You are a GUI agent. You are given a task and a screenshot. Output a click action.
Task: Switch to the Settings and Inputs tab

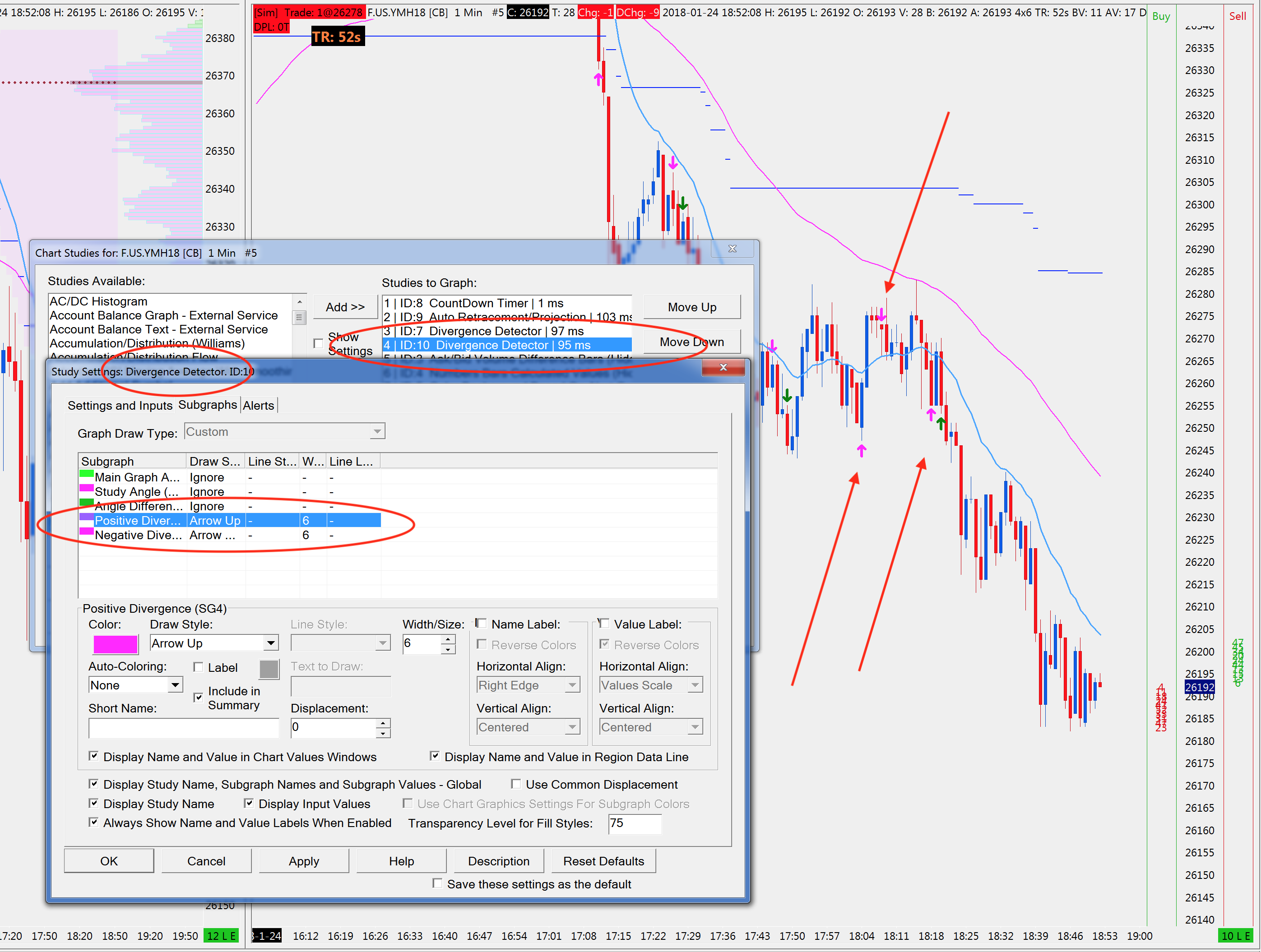(120, 405)
